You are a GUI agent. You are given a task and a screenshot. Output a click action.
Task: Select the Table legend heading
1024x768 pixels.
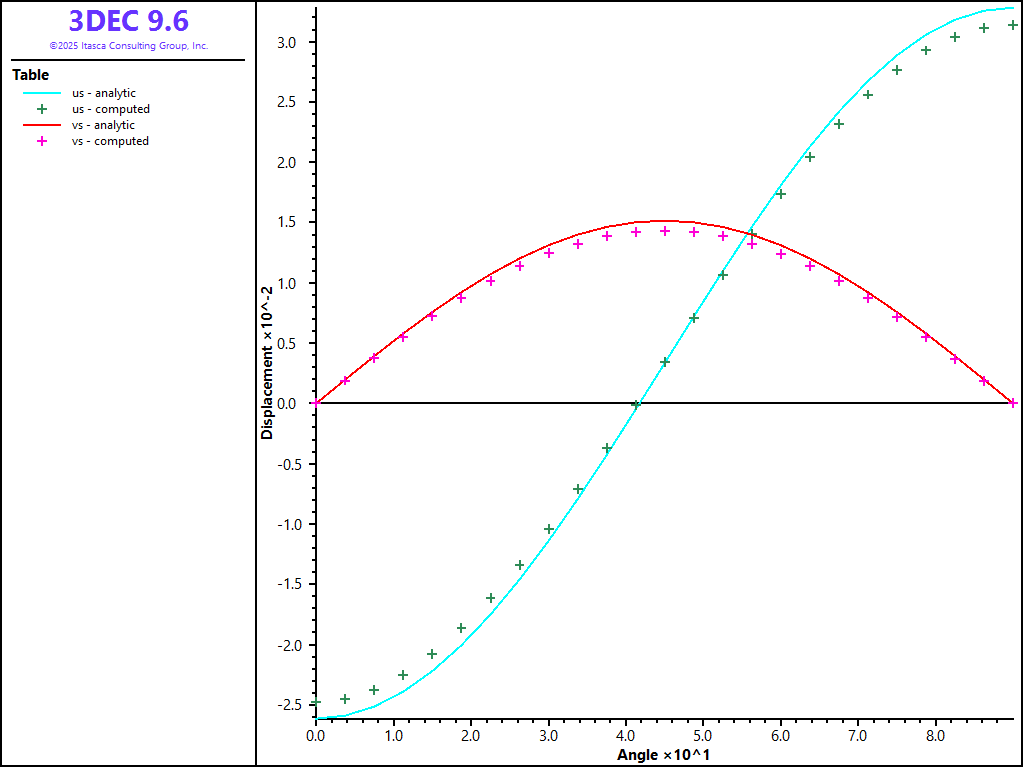coord(30,75)
